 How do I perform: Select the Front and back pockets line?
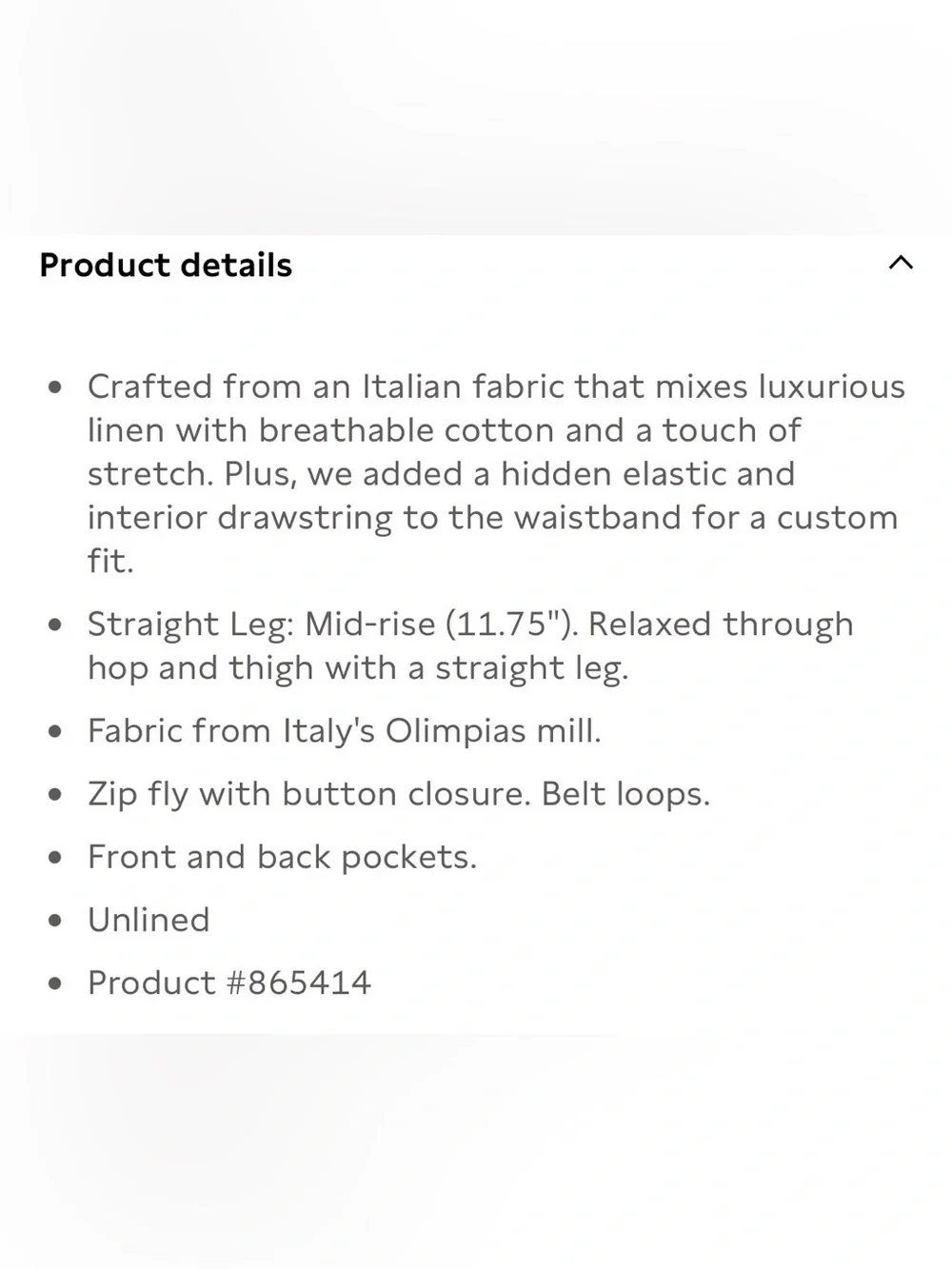pos(282,857)
